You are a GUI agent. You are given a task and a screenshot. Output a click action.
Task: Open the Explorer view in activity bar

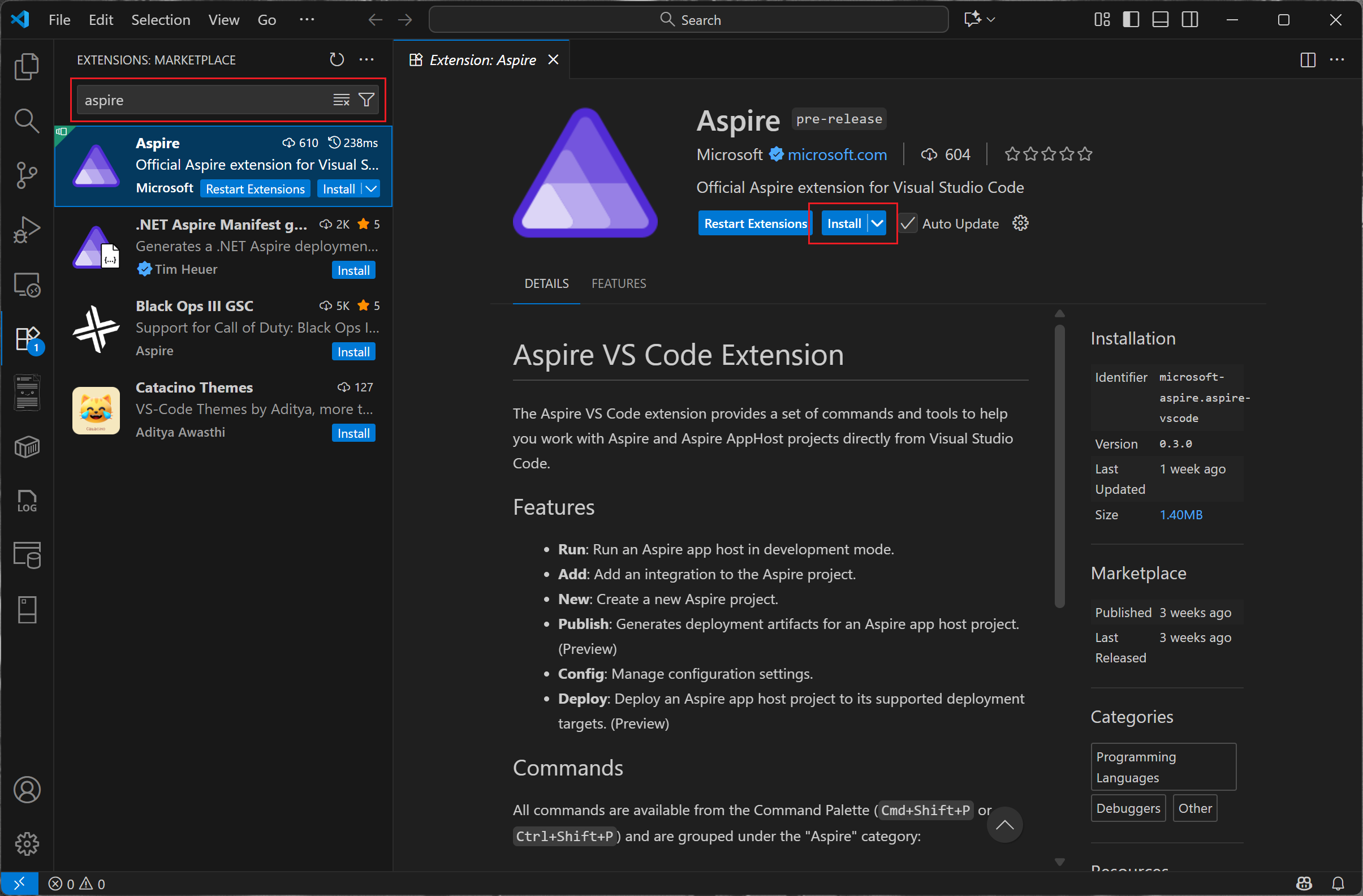27,66
